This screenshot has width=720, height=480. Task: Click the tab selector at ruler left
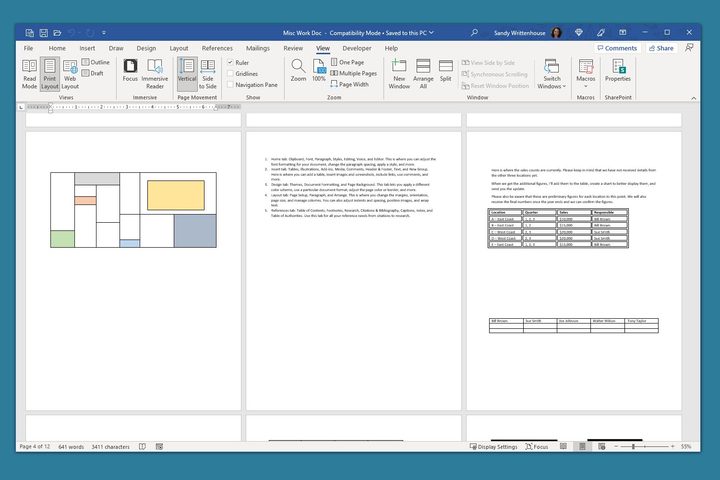(21, 107)
